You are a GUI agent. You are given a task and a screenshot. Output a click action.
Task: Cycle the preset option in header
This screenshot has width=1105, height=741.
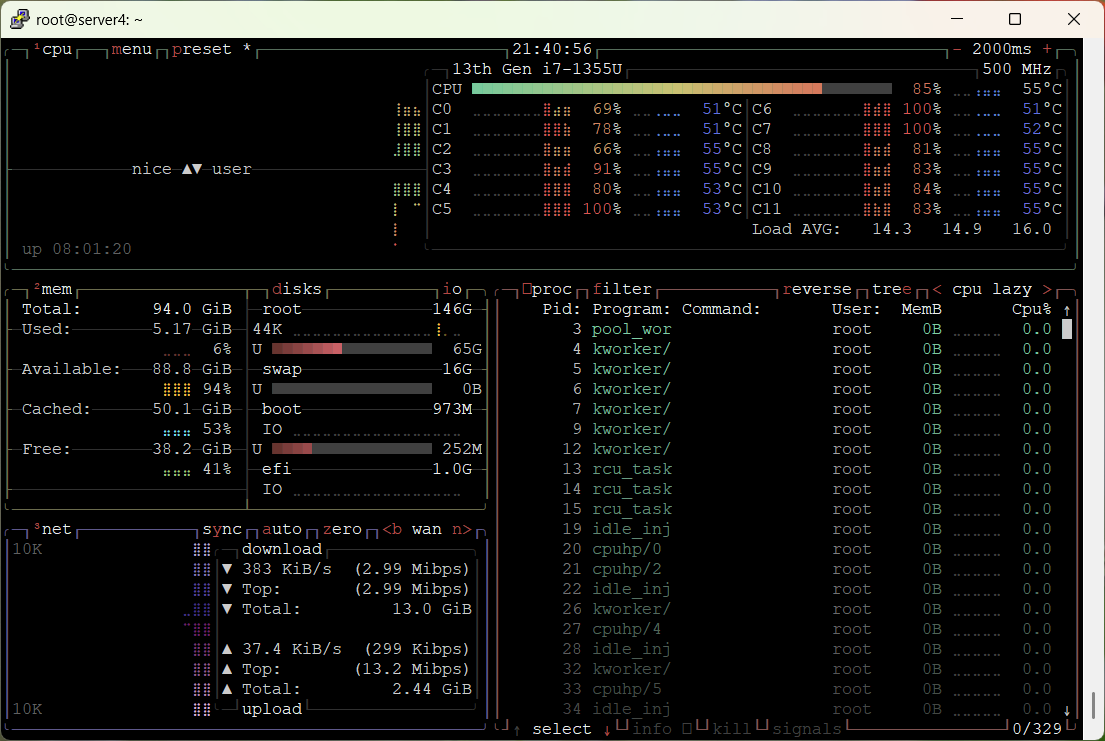point(201,49)
